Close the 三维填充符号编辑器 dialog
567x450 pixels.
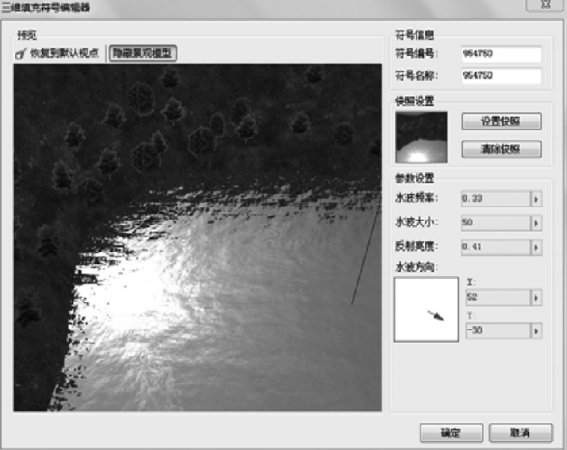click(x=546, y=4)
